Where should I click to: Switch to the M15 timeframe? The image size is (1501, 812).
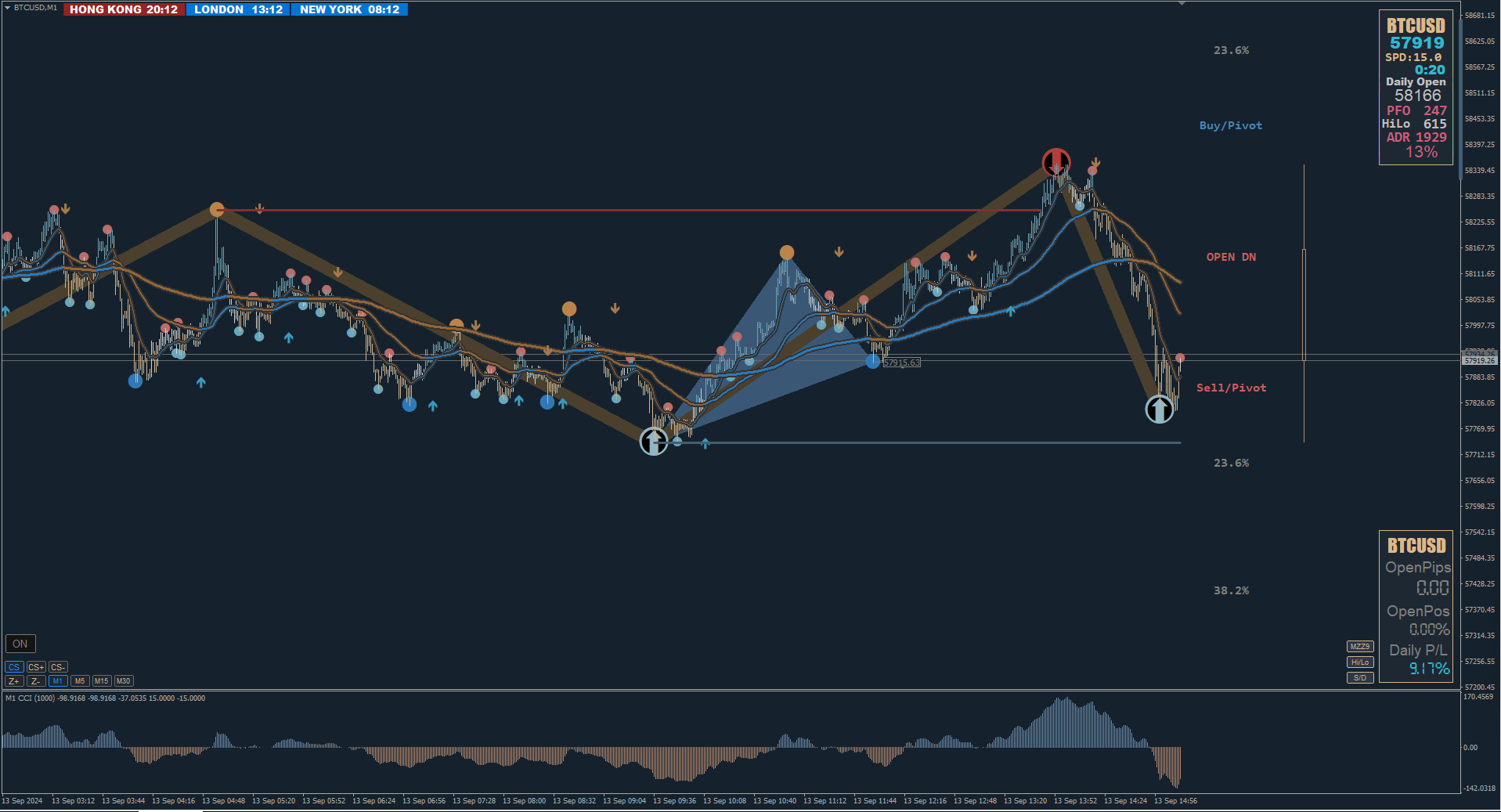click(x=102, y=681)
